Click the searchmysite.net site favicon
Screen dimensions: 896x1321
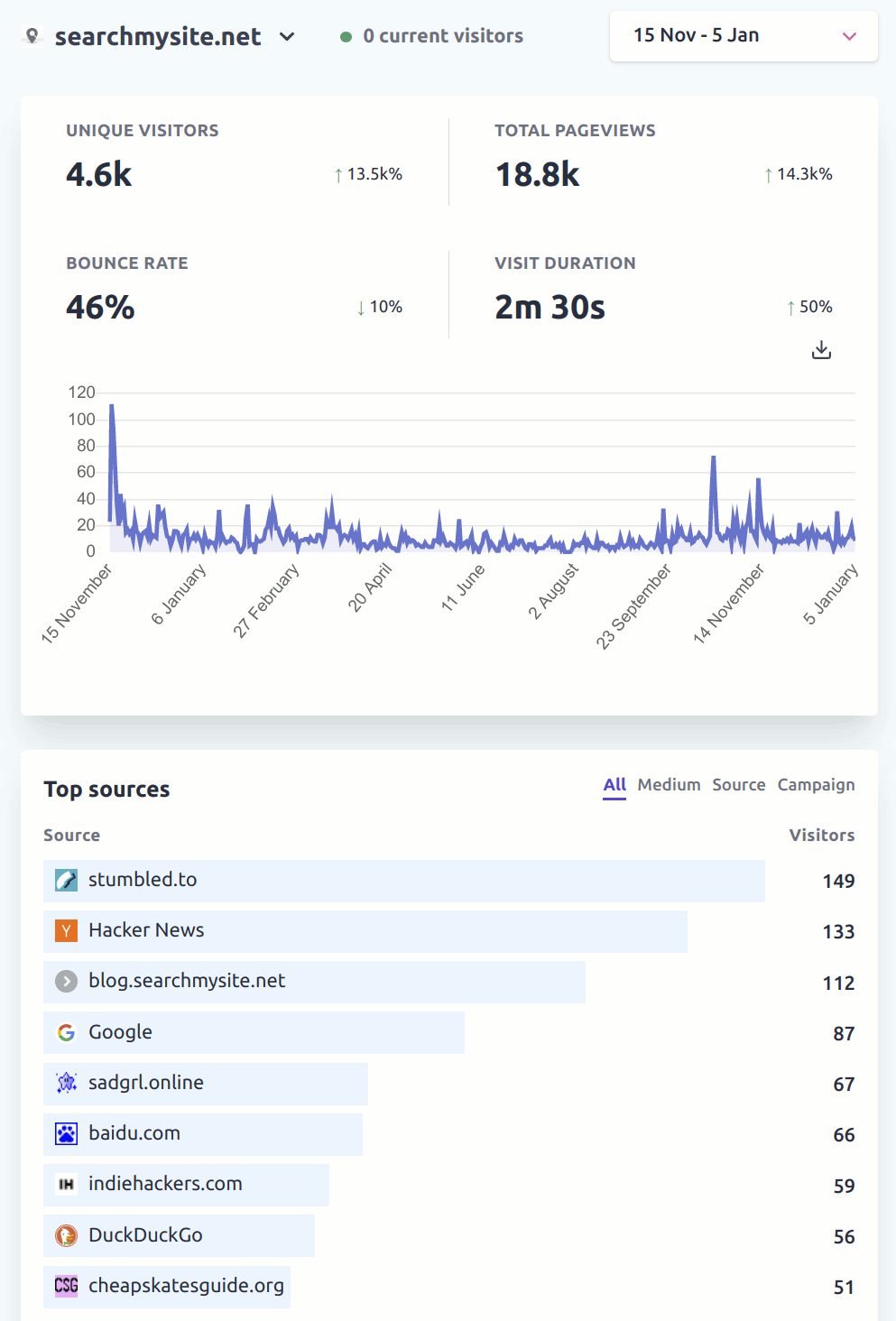(x=32, y=36)
